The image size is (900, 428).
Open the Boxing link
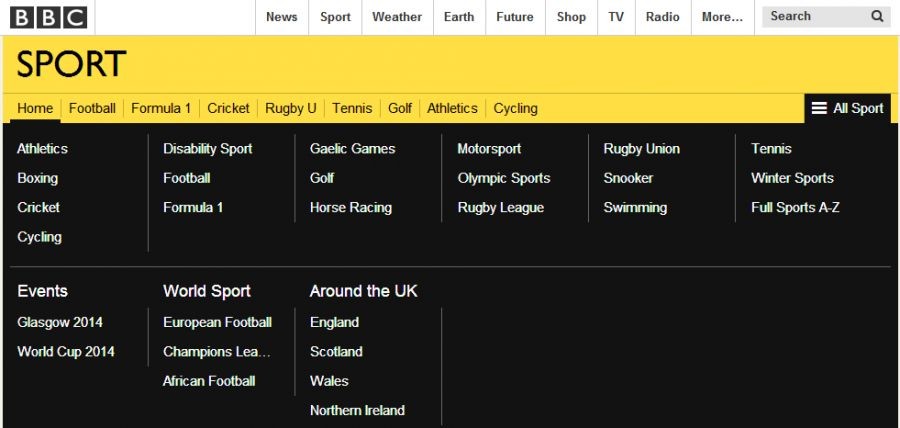click(37, 178)
